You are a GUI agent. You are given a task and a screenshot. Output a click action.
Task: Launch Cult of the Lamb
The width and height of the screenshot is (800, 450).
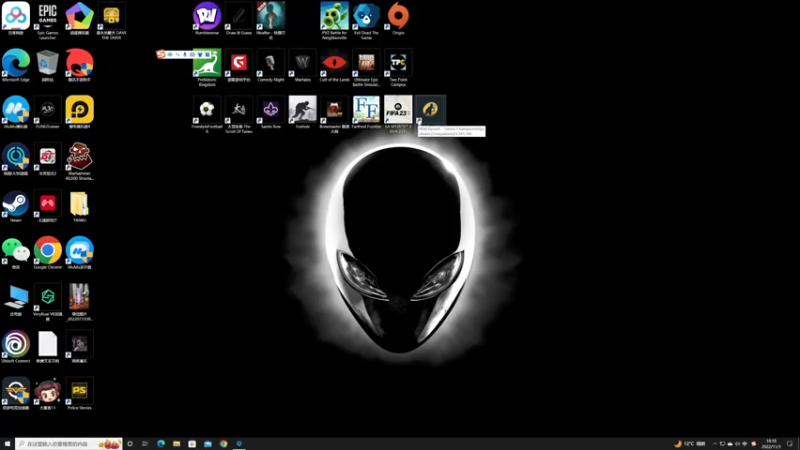coord(334,65)
